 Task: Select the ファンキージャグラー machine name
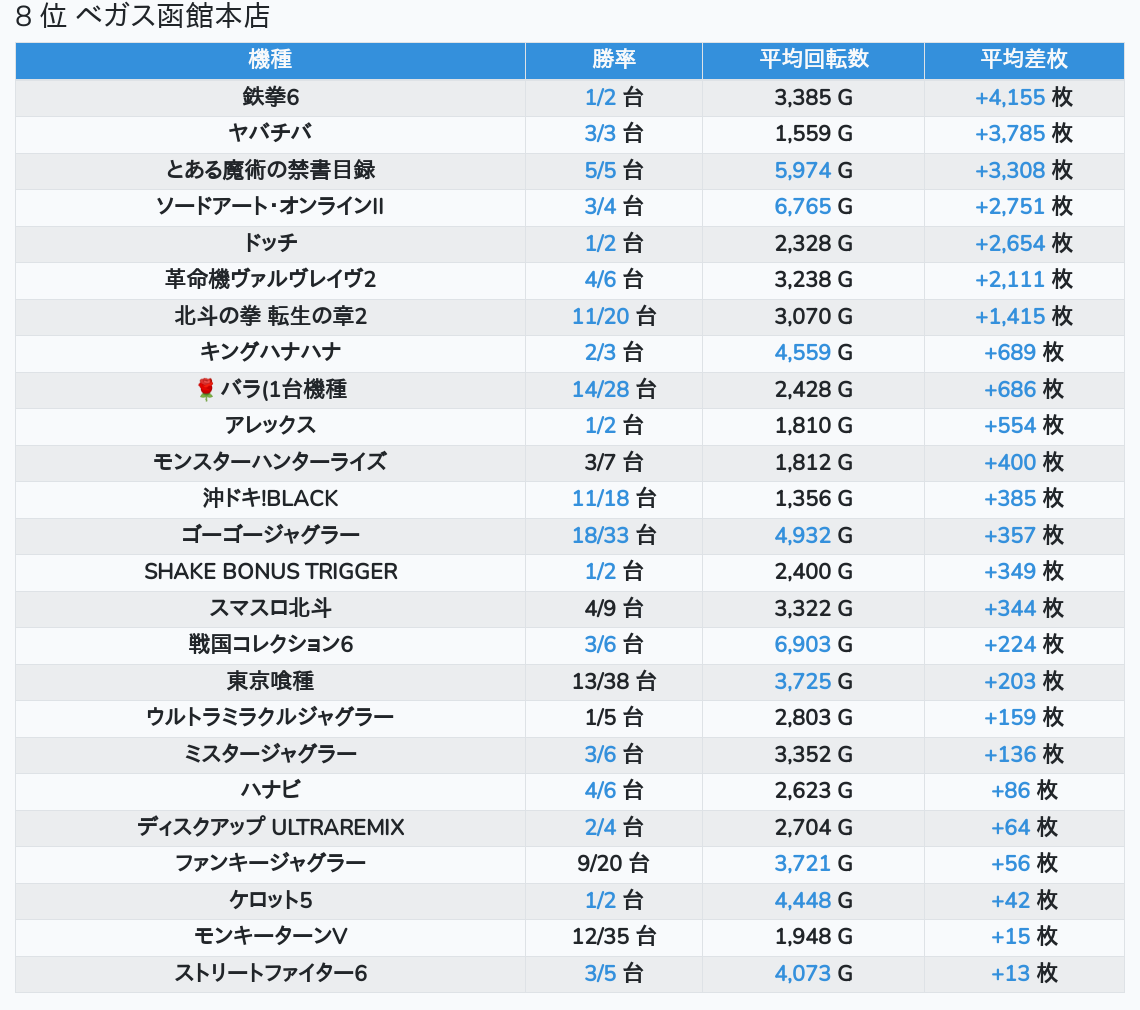click(x=270, y=864)
